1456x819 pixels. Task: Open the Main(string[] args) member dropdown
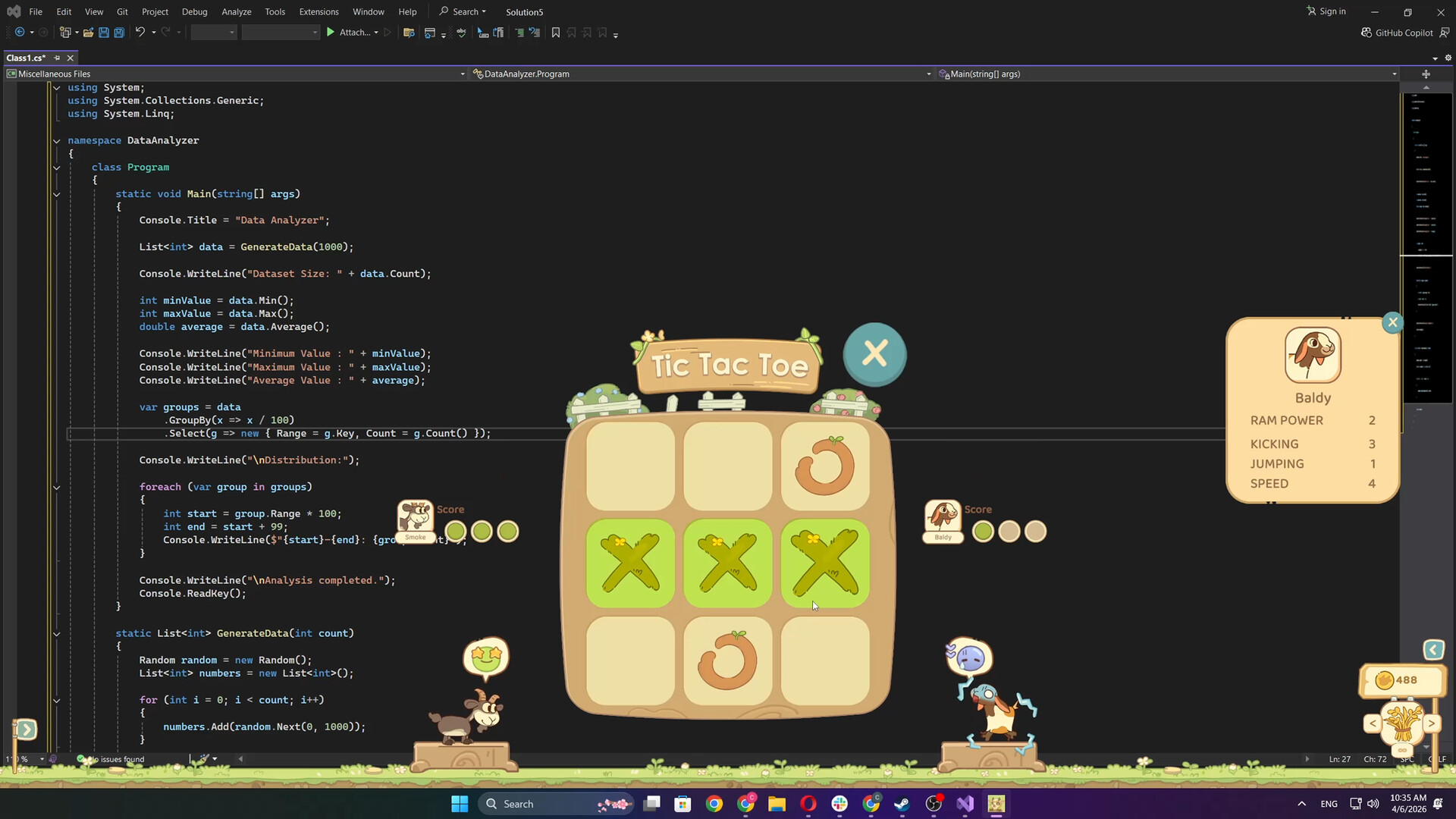click(1168, 74)
